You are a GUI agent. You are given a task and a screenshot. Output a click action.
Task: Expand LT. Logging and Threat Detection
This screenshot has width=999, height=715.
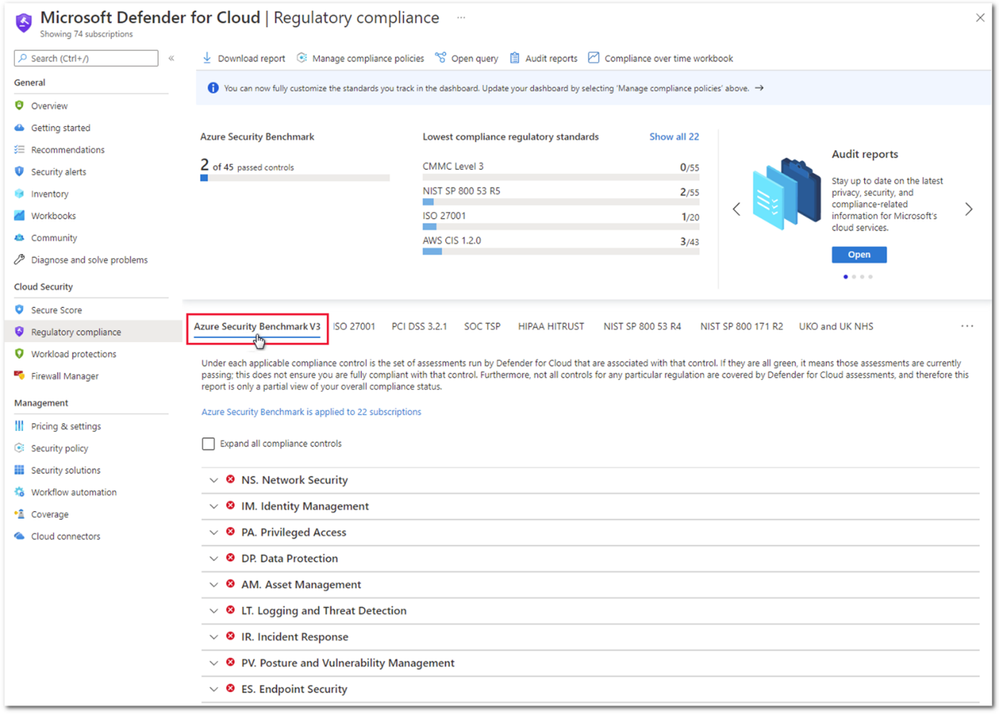pos(213,610)
